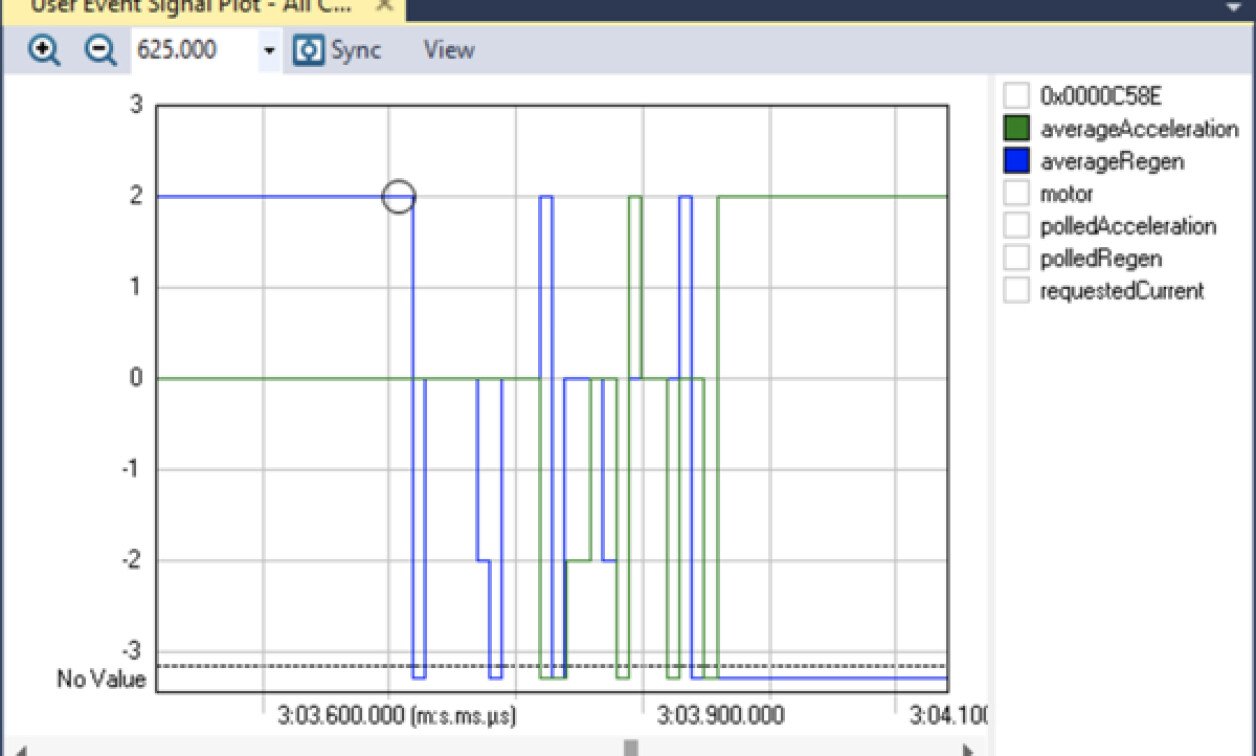Viewport: 1256px width, 756px height.
Task: Click the green averageAcceleration color swatch
Action: (x=1014, y=128)
